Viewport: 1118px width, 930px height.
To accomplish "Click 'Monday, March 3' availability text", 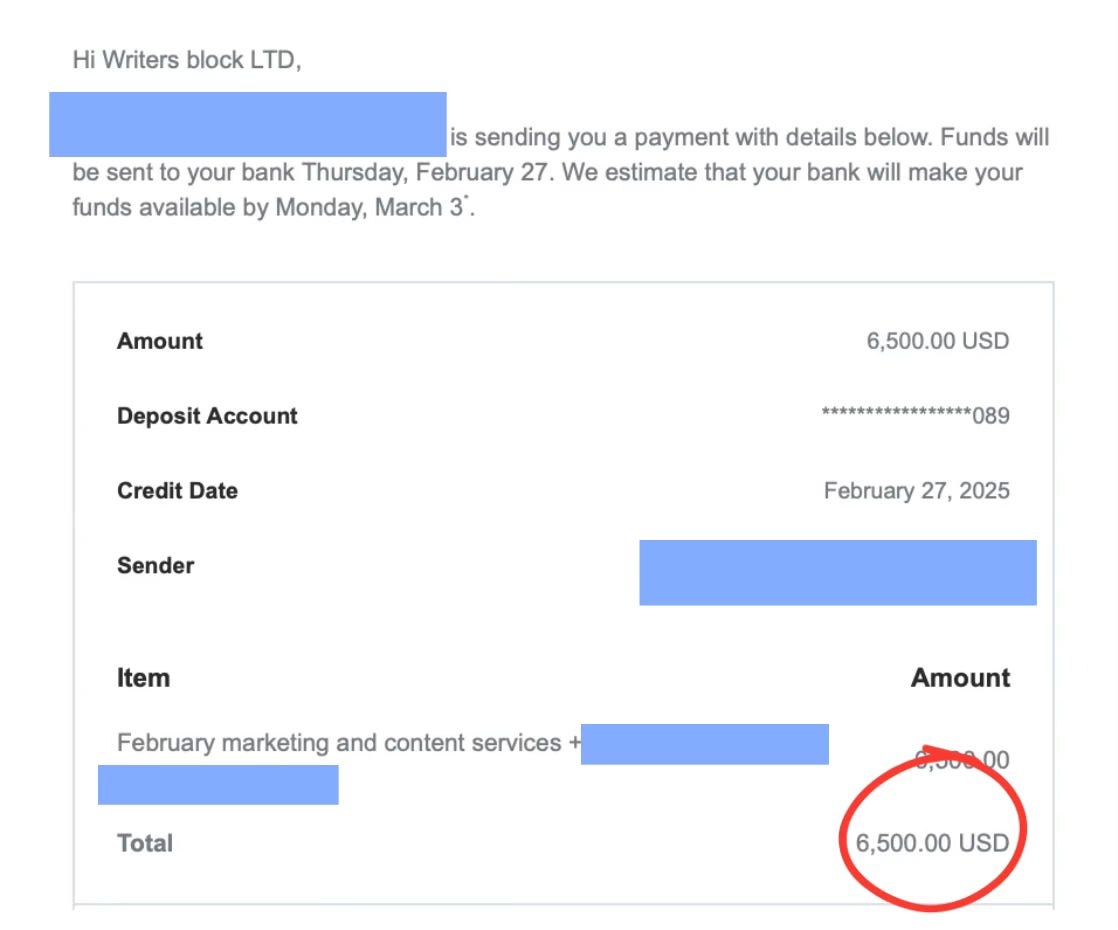I will [369, 208].
